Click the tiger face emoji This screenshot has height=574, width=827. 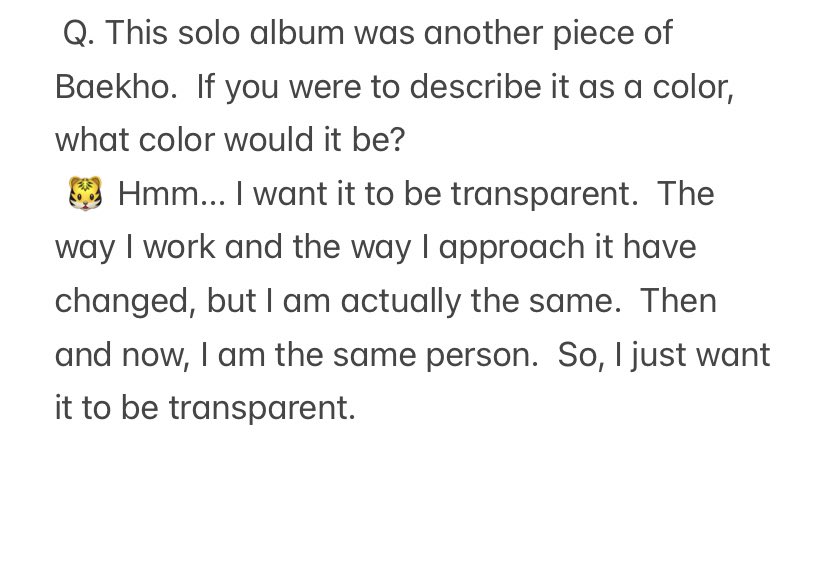point(85,194)
